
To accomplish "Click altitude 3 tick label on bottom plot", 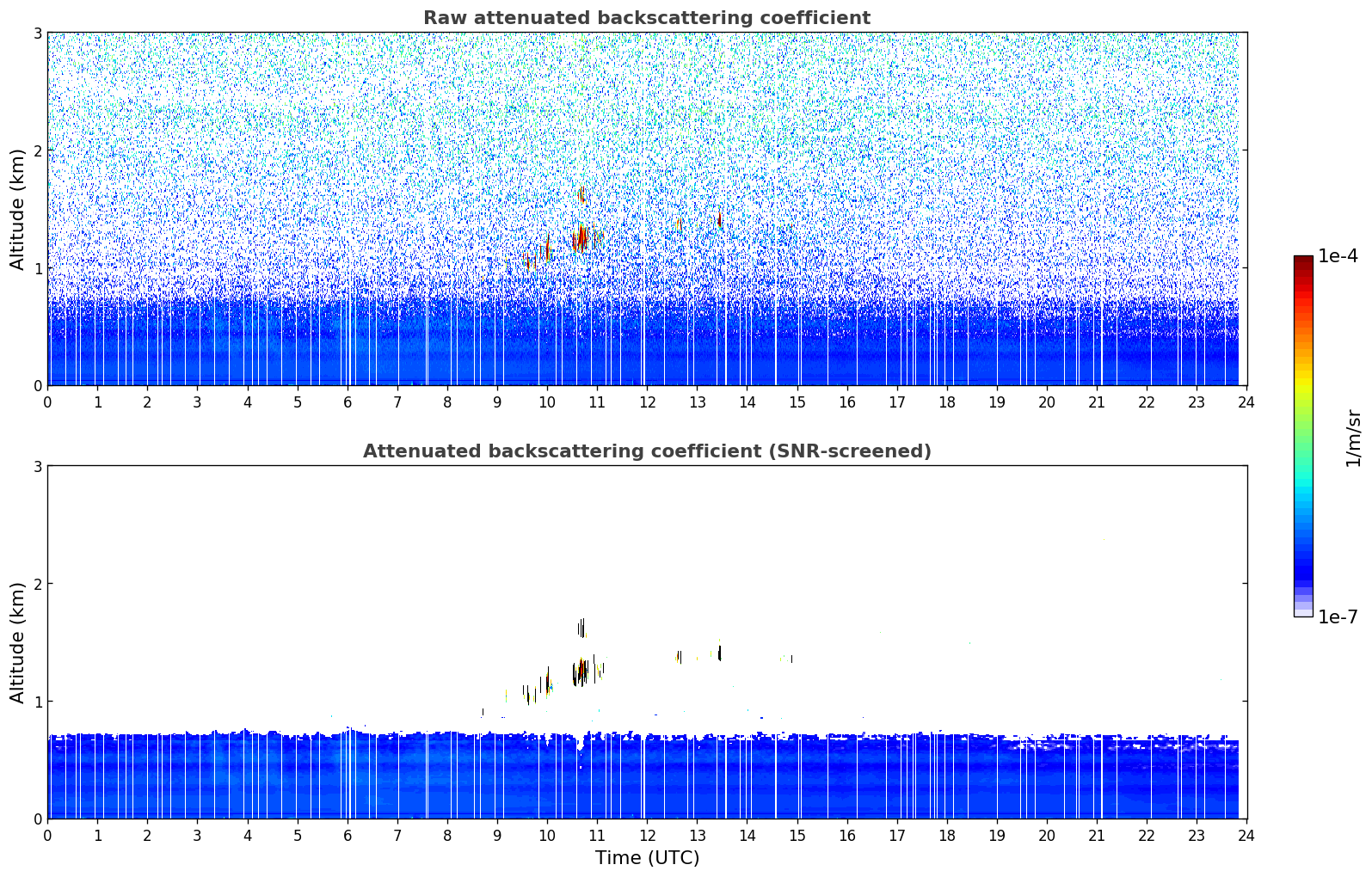I will pos(37,466).
